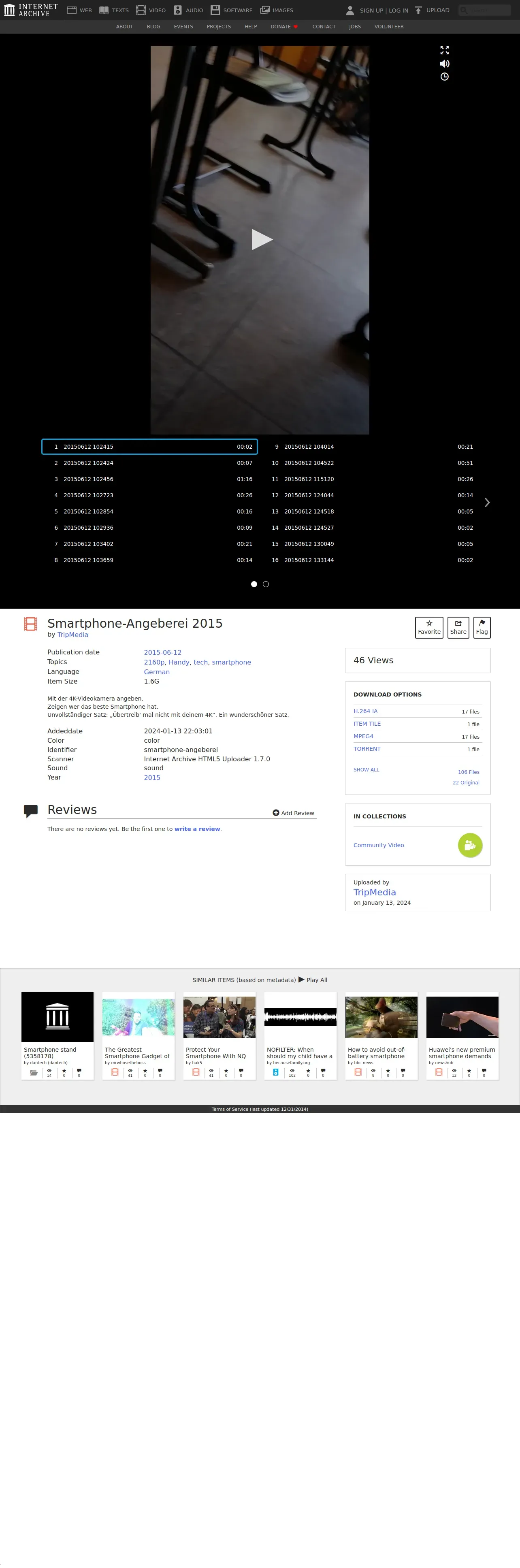Enter fullscreen video mode

[x=445, y=51]
